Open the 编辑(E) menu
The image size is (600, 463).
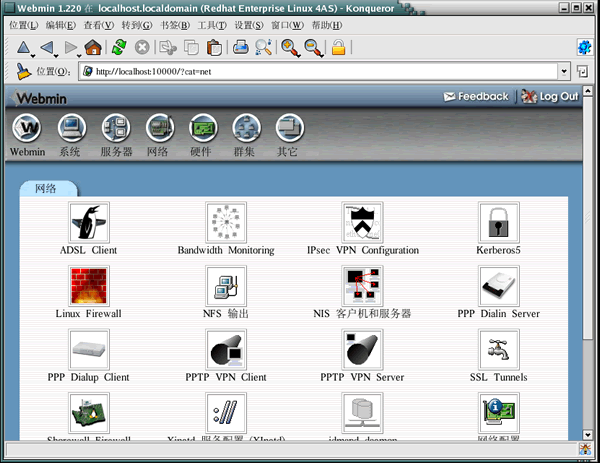(60, 25)
